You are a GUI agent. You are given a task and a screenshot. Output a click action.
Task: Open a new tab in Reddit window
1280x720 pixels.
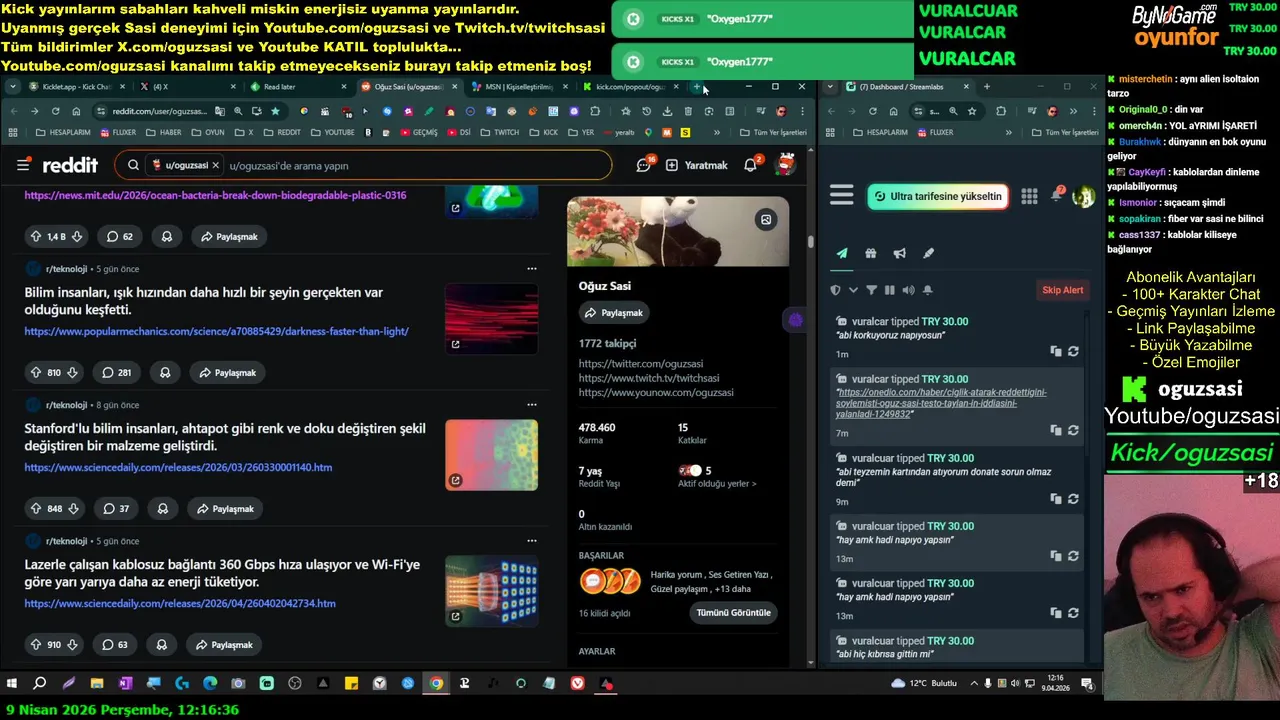click(697, 87)
